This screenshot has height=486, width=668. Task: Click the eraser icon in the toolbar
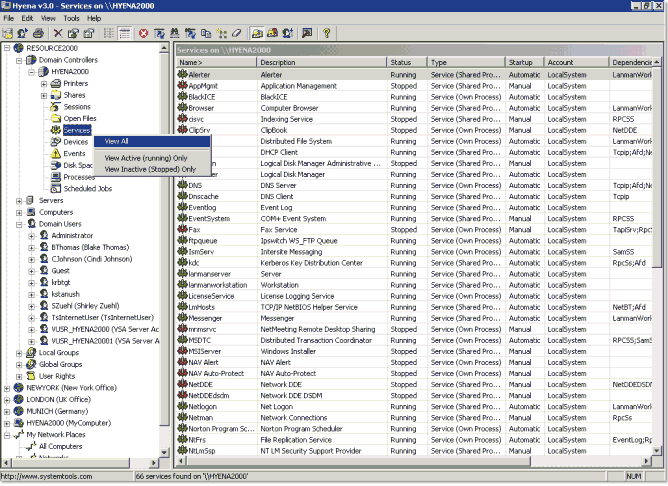point(237,33)
